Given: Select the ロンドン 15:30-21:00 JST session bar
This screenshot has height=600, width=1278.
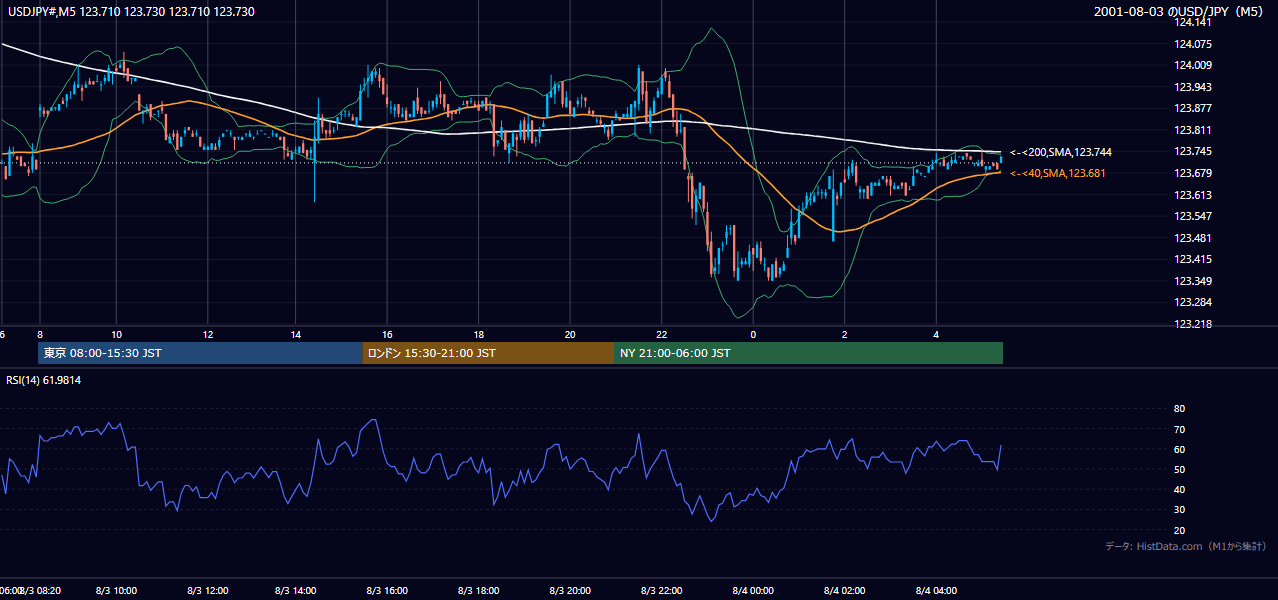Looking at the screenshot, I should [x=488, y=353].
